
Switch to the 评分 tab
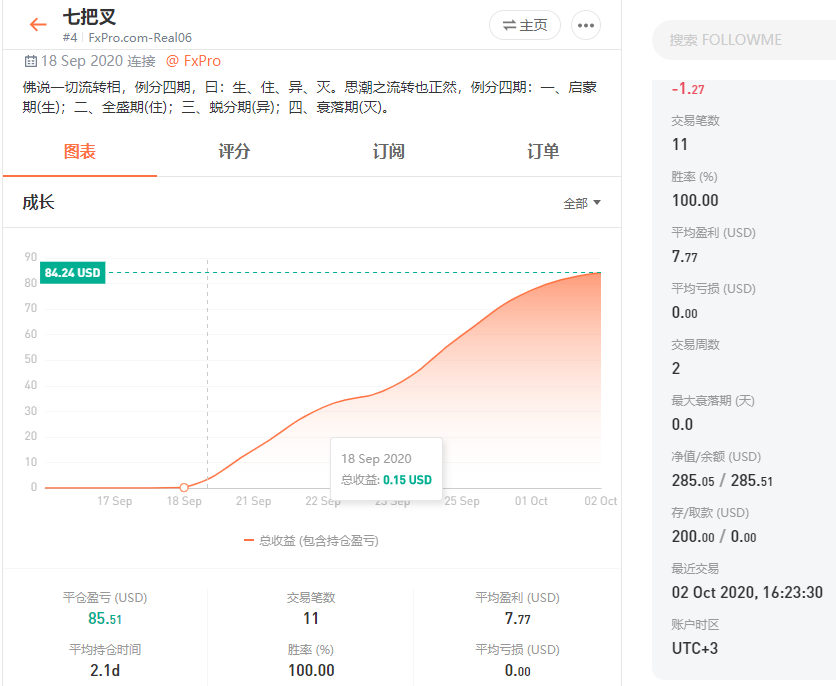pos(234,151)
